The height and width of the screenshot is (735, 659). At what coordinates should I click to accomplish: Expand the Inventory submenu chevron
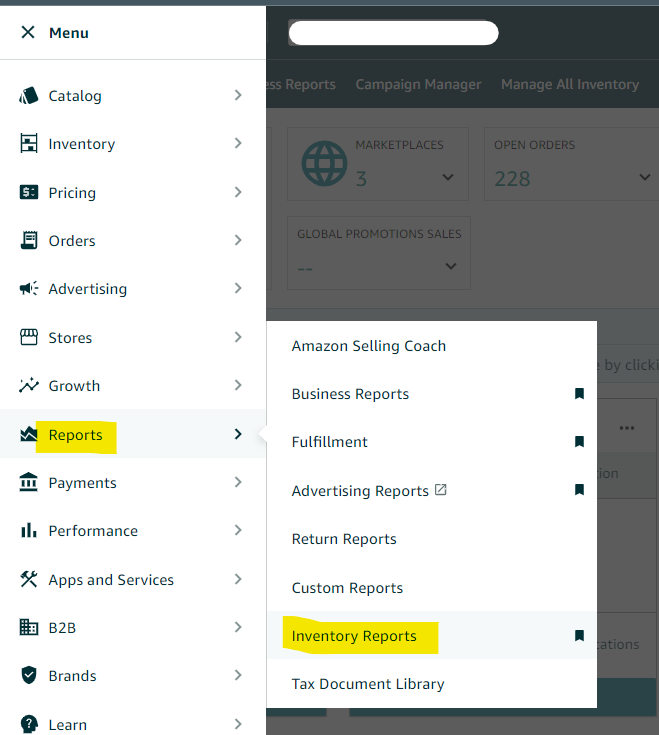pos(238,143)
